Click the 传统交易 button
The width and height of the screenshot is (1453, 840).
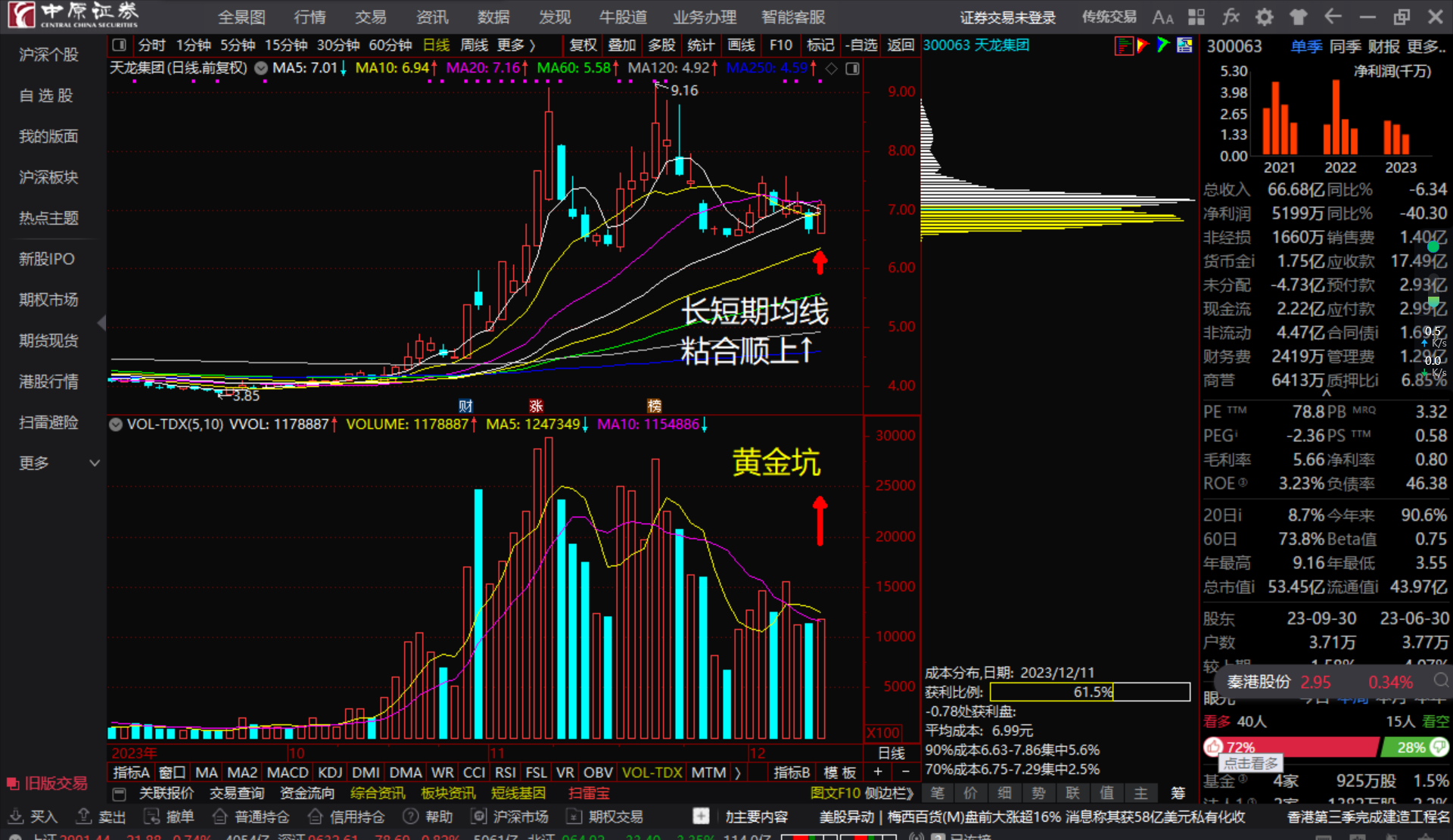pyautogui.click(x=1109, y=17)
